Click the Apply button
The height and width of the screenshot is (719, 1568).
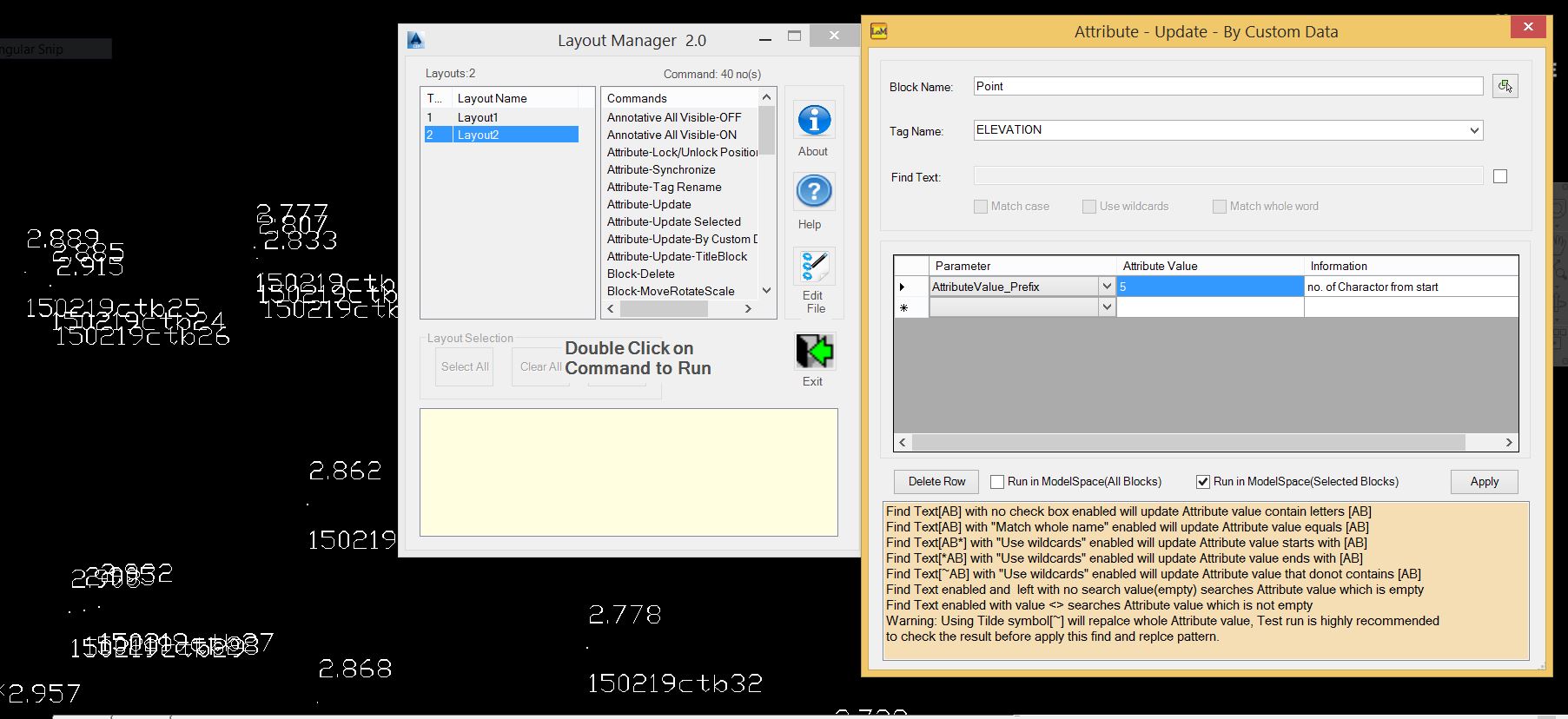1484,481
